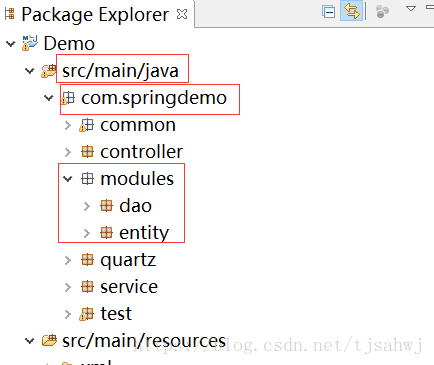434x365 pixels.
Task: Click the Collapse All toolbar icon
Action: (x=328, y=12)
